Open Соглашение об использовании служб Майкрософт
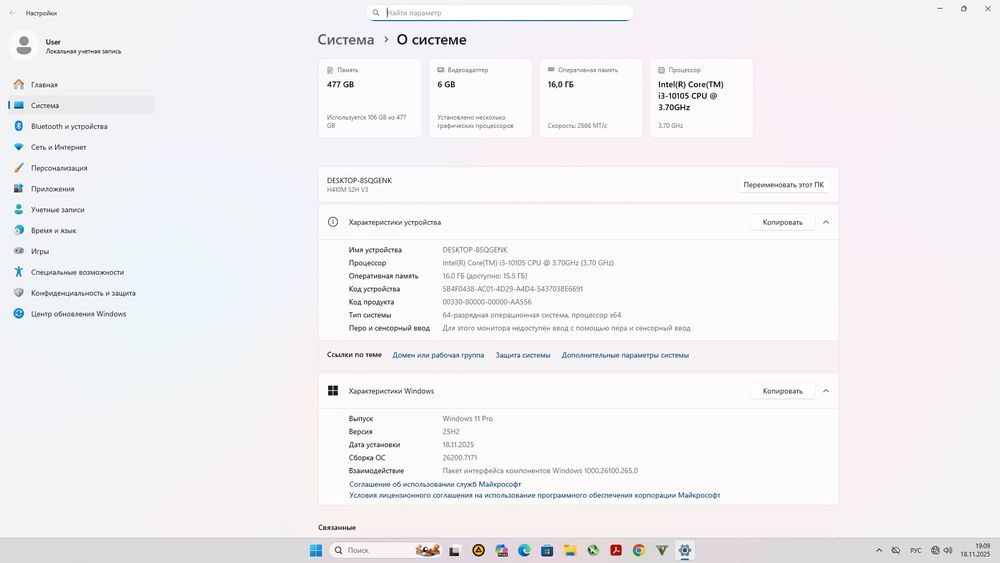1000x563 pixels. coord(435,485)
